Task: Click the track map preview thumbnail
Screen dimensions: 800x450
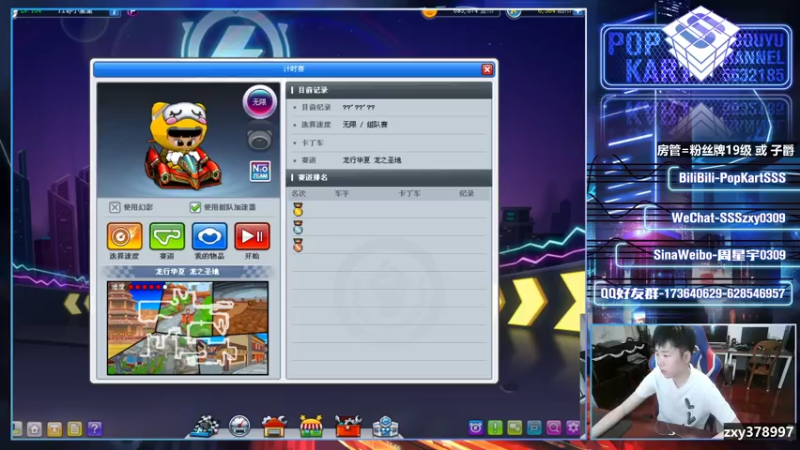Action: pos(188,328)
